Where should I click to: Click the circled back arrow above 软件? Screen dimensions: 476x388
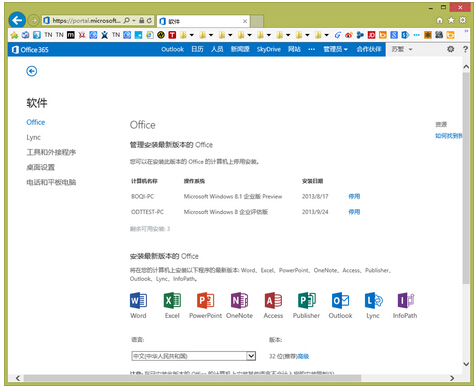[32, 71]
